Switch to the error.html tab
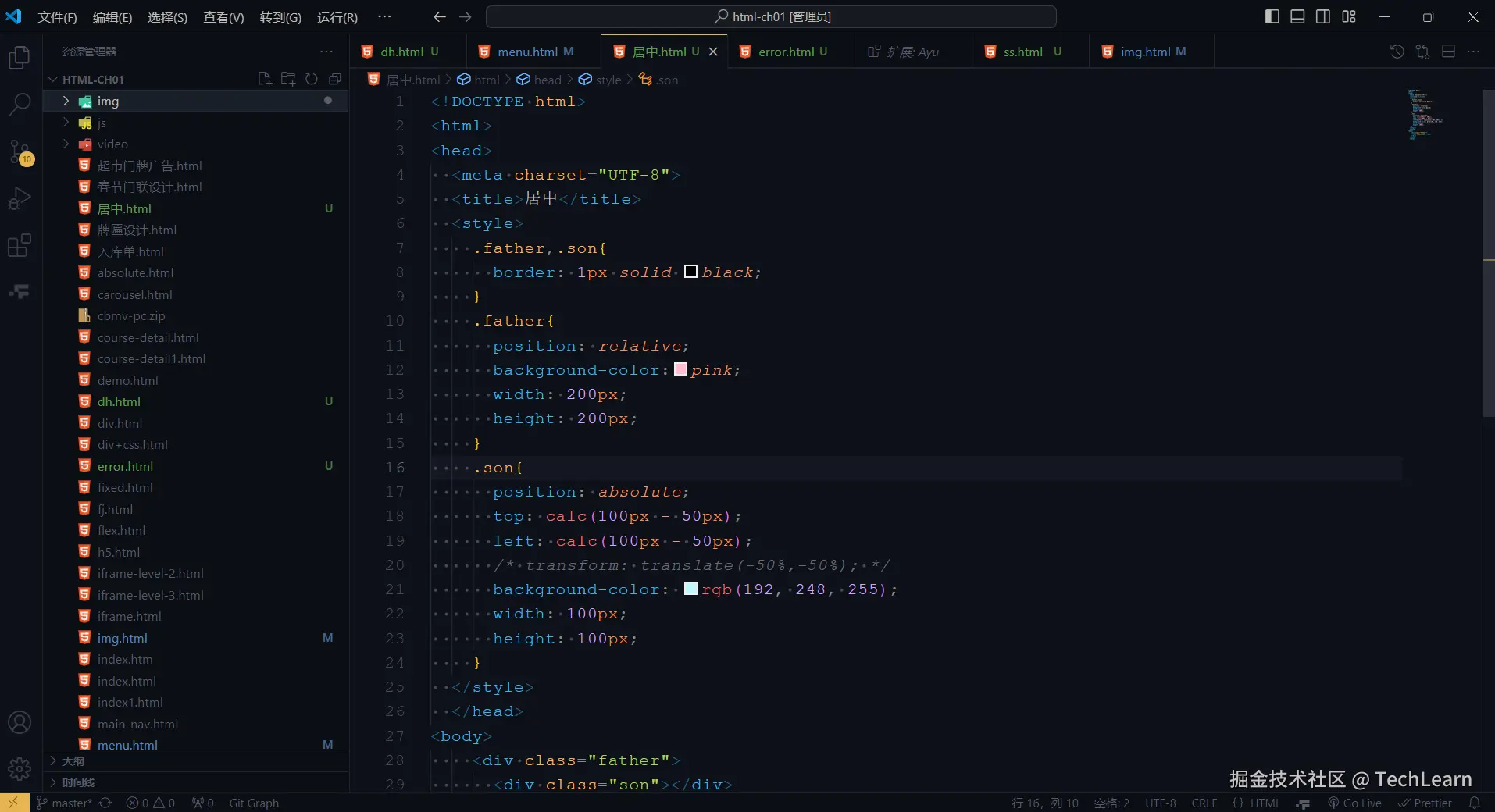This screenshot has width=1495, height=812. point(791,52)
